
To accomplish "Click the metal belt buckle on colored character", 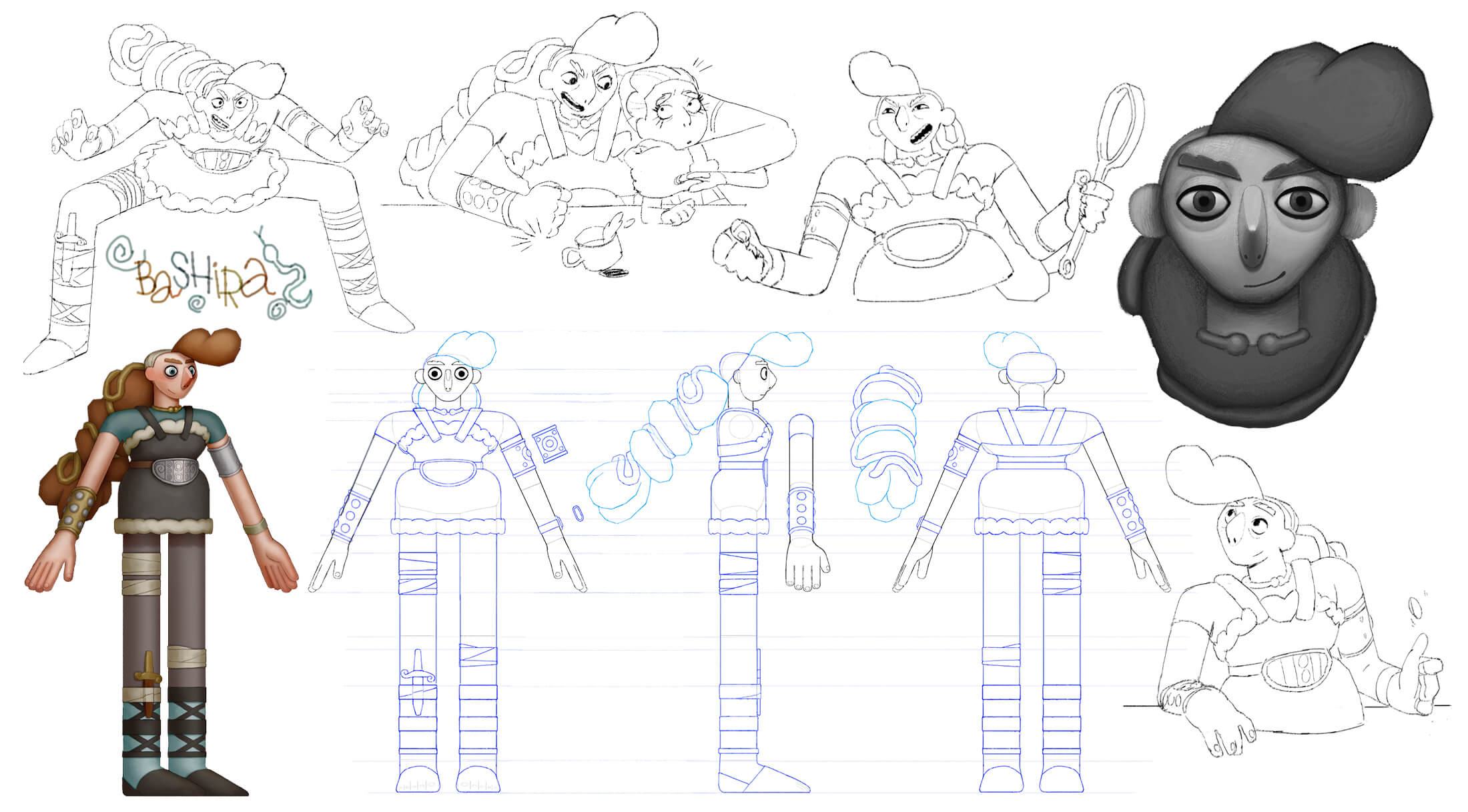I will (177, 472).
